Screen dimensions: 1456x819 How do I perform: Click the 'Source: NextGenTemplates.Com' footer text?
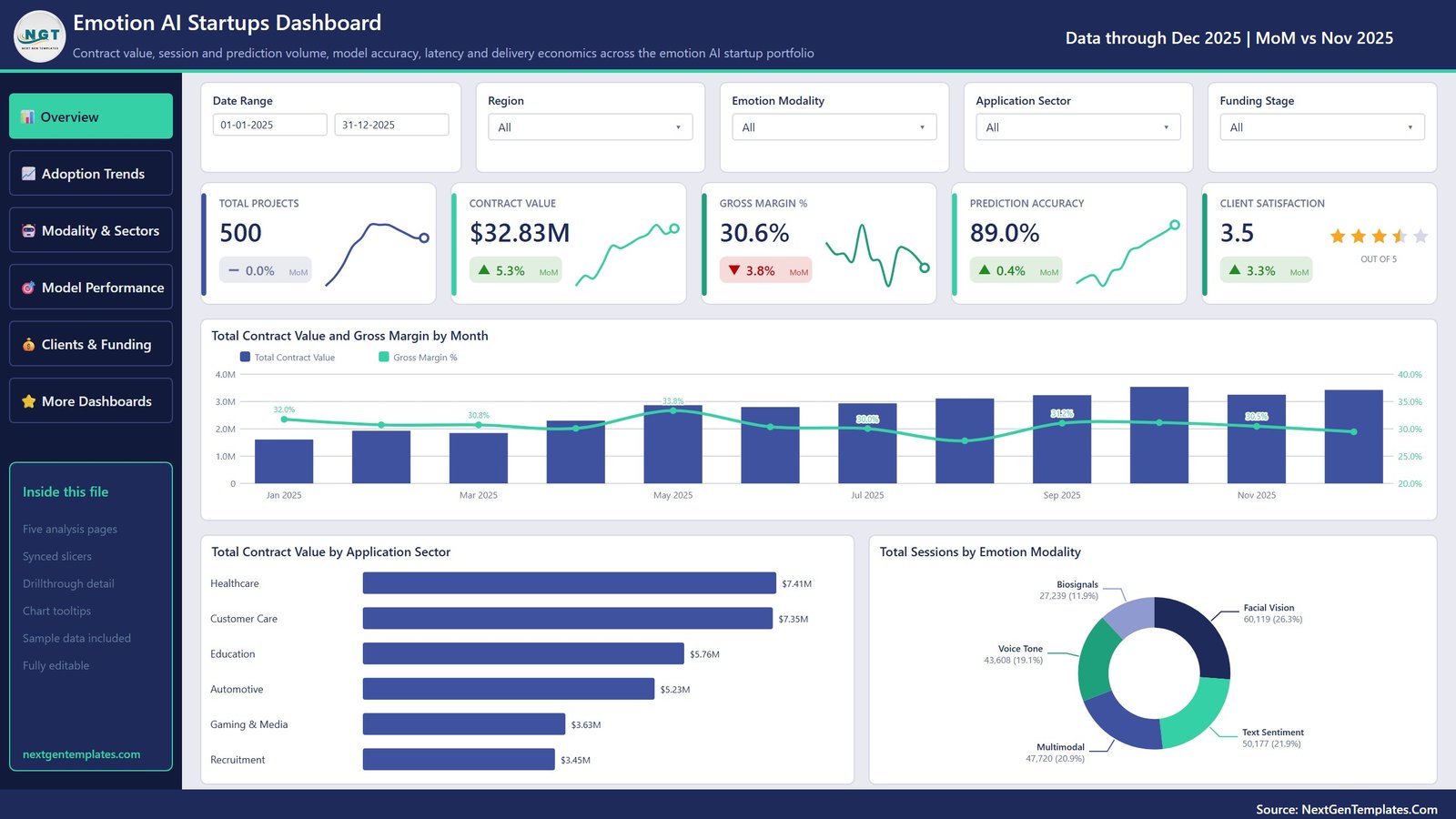click(1347, 809)
